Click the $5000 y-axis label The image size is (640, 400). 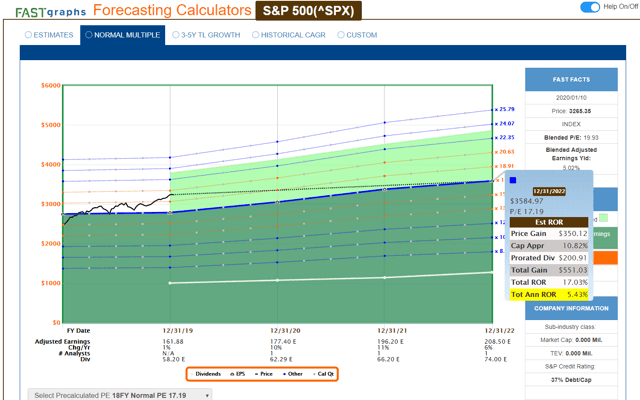(51, 125)
